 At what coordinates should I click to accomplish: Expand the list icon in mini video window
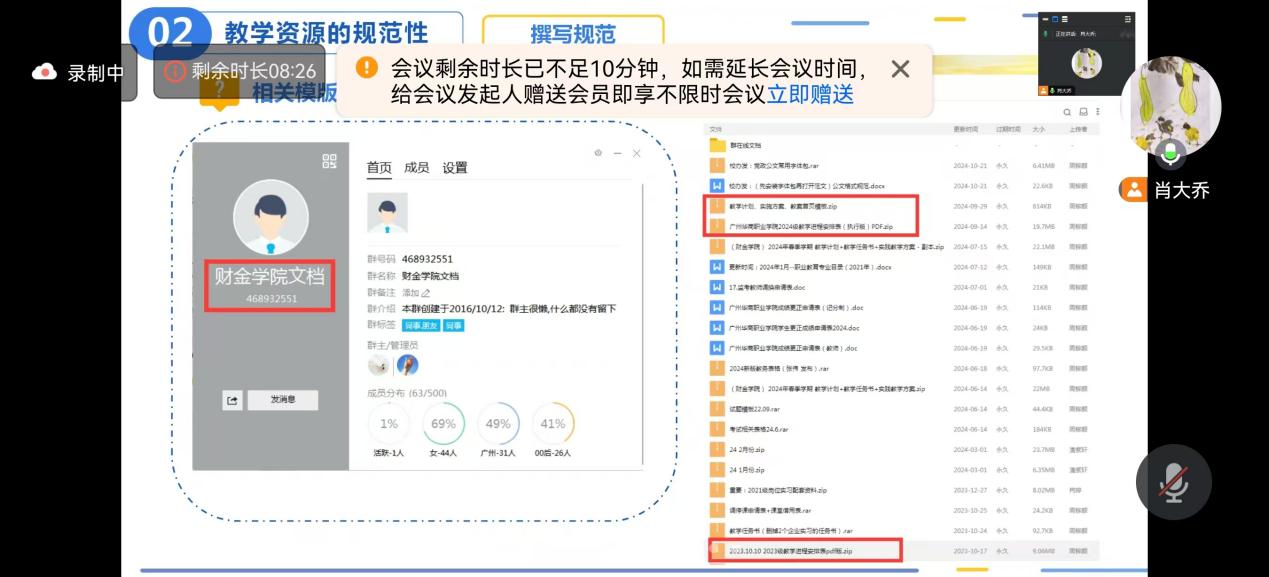pyautogui.click(x=1066, y=19)
